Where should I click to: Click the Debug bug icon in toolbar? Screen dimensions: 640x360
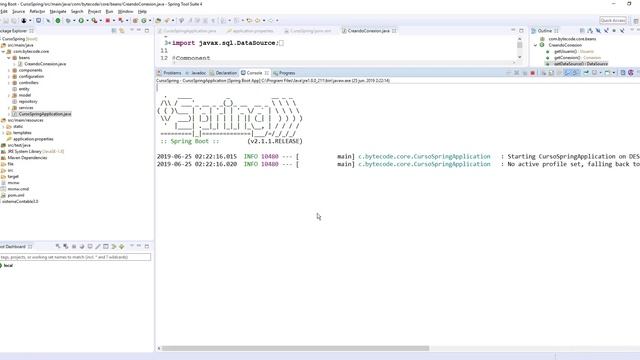[x=68, y=20]
